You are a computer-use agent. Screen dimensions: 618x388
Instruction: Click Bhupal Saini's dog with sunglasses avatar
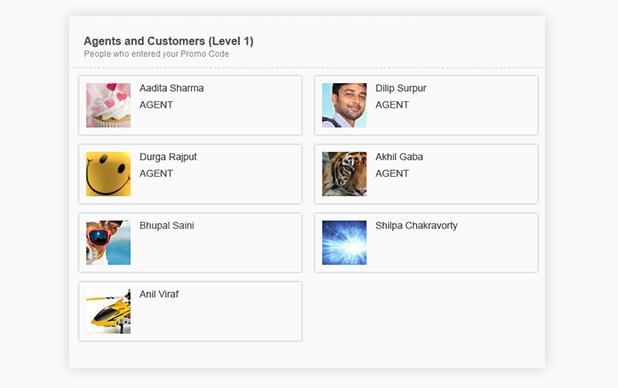pyautogui.click(x=108, y=242)
